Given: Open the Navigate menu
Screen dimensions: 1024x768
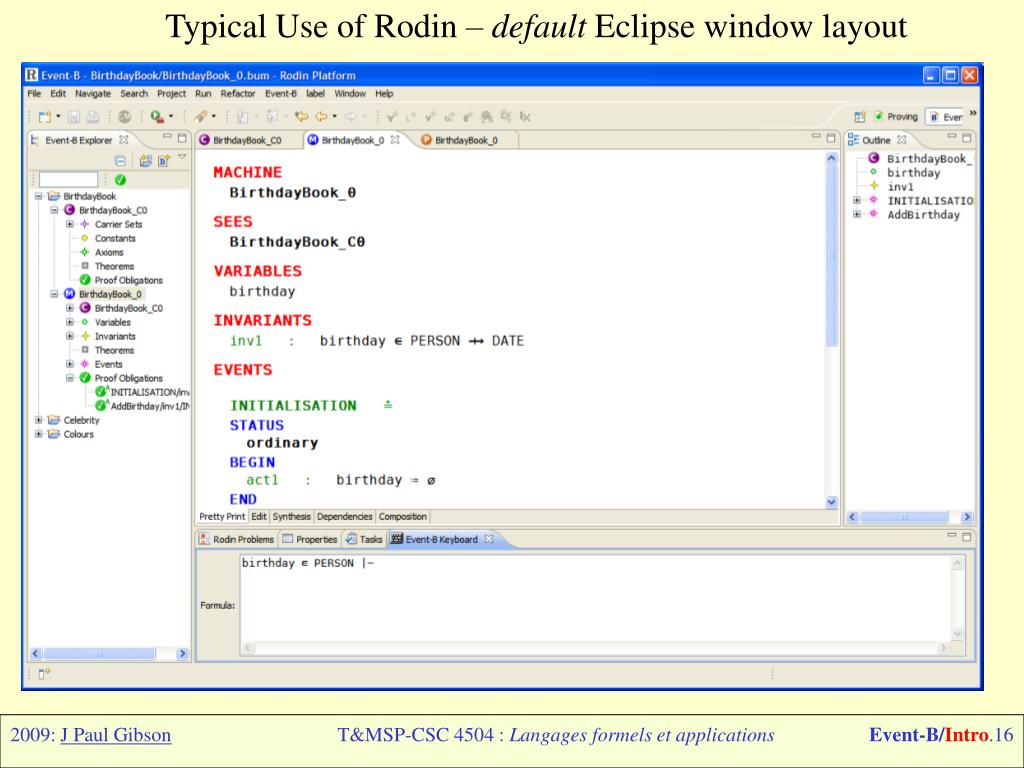Looking at the screenshot, I should (x=93, y=93).
